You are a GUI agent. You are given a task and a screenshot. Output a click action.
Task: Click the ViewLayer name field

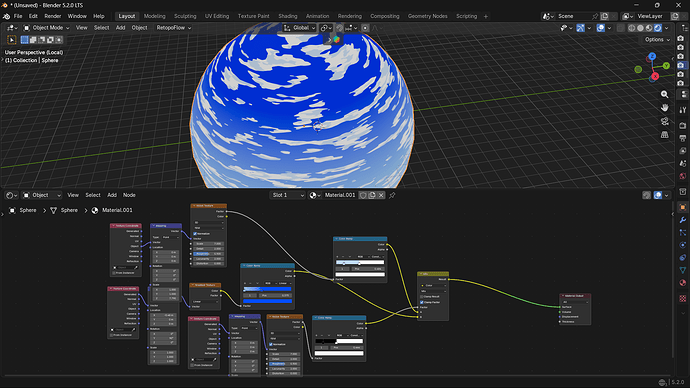(x=652, y=16)
